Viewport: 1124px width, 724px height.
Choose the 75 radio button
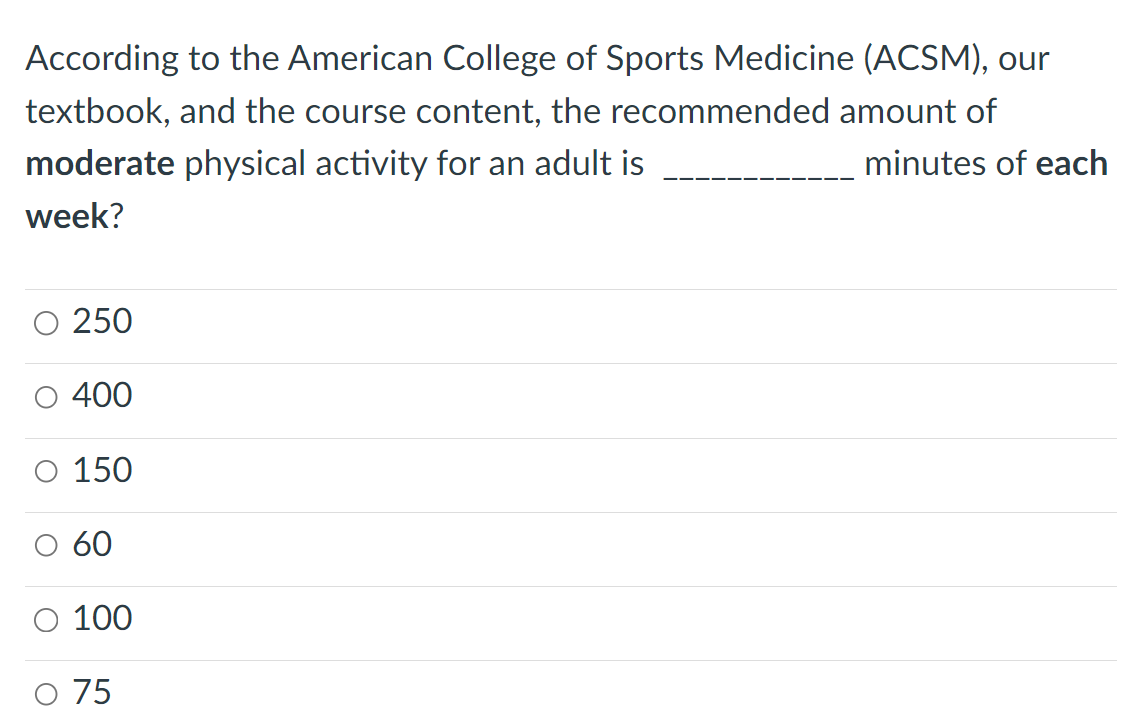[x=46, y=694]
